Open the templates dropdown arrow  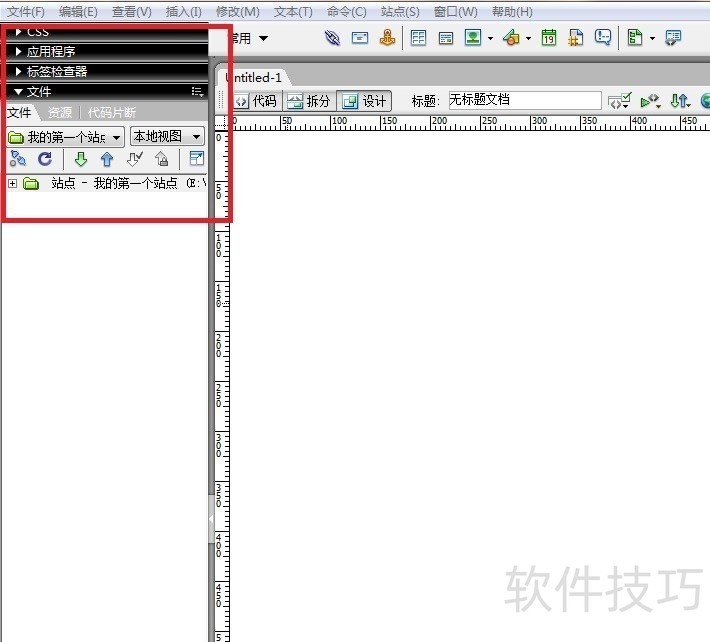[652, 38]
